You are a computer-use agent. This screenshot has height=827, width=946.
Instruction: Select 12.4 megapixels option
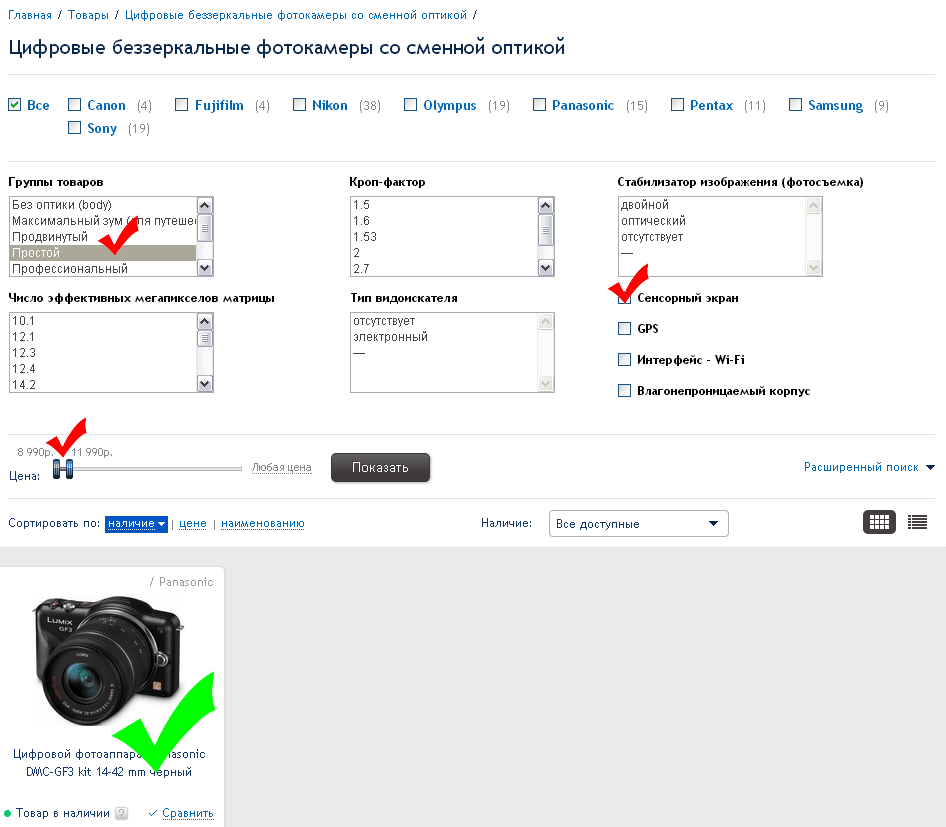(103, 369)
